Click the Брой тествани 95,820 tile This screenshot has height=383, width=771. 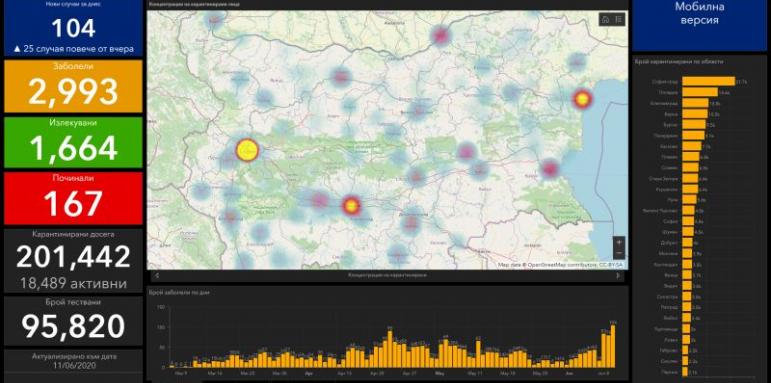tap(73, 321)
